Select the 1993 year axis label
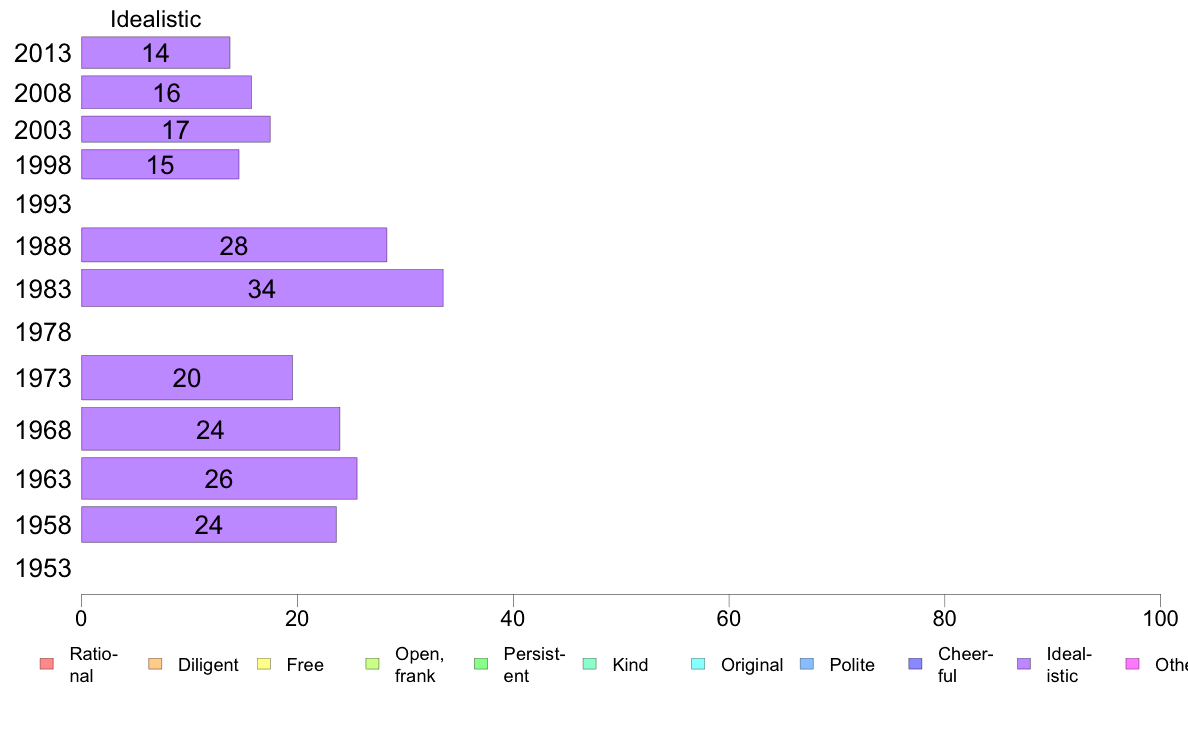This screenshot has width=1188, height=736. tap(43, 204)
